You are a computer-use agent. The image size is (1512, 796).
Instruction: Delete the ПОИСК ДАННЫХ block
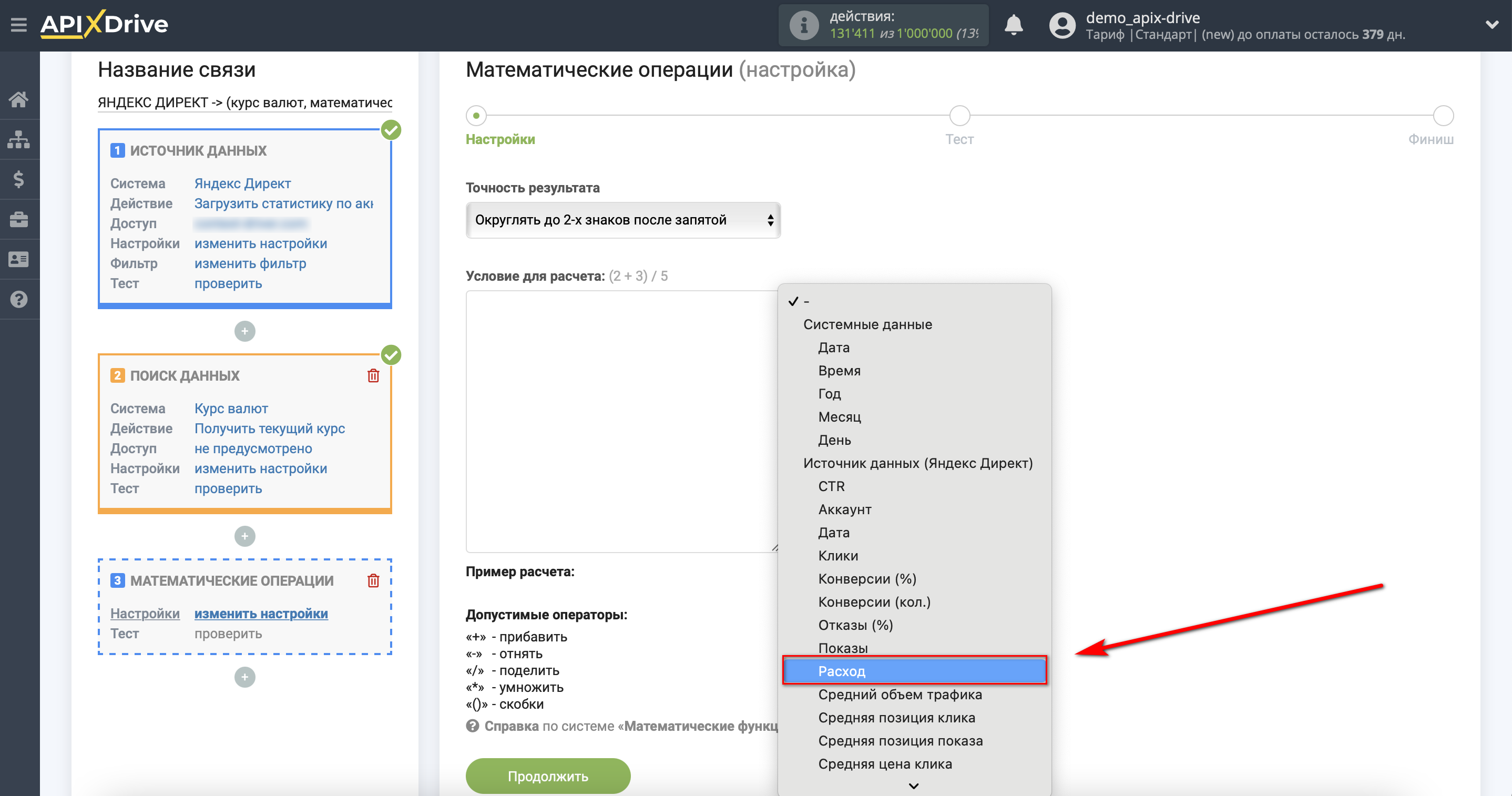(x=373, y=376)
